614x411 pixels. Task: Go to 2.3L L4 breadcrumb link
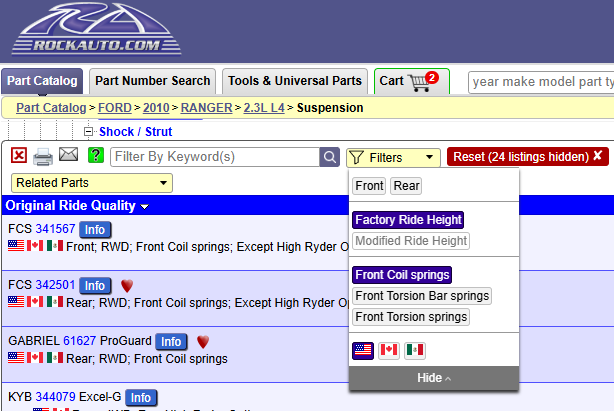264,108
